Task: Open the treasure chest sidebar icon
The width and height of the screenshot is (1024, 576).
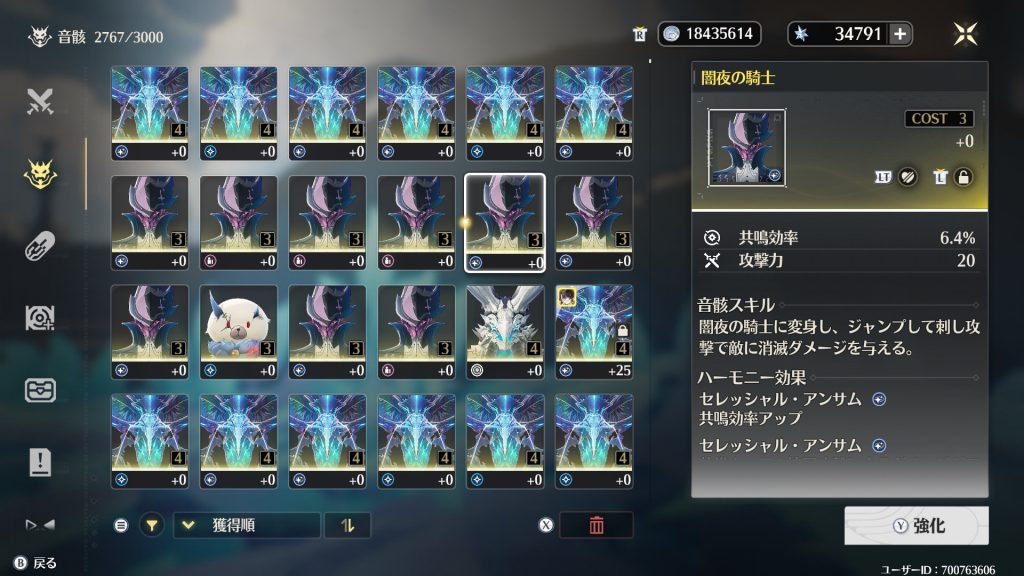Action: [40, 391]
